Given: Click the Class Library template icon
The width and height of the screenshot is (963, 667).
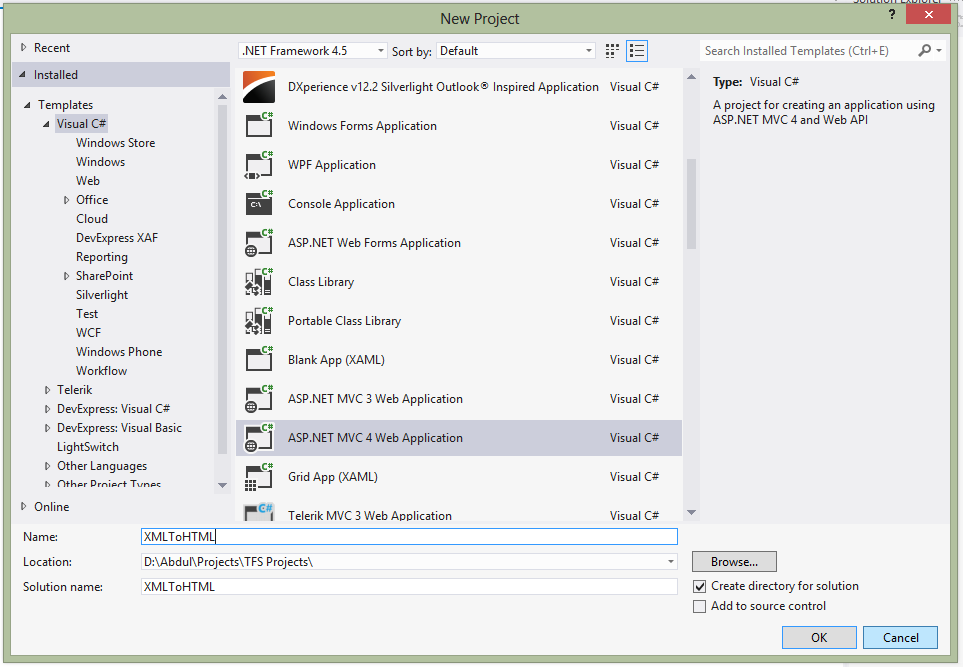Looking at the screenshot, I should [259, 282].
